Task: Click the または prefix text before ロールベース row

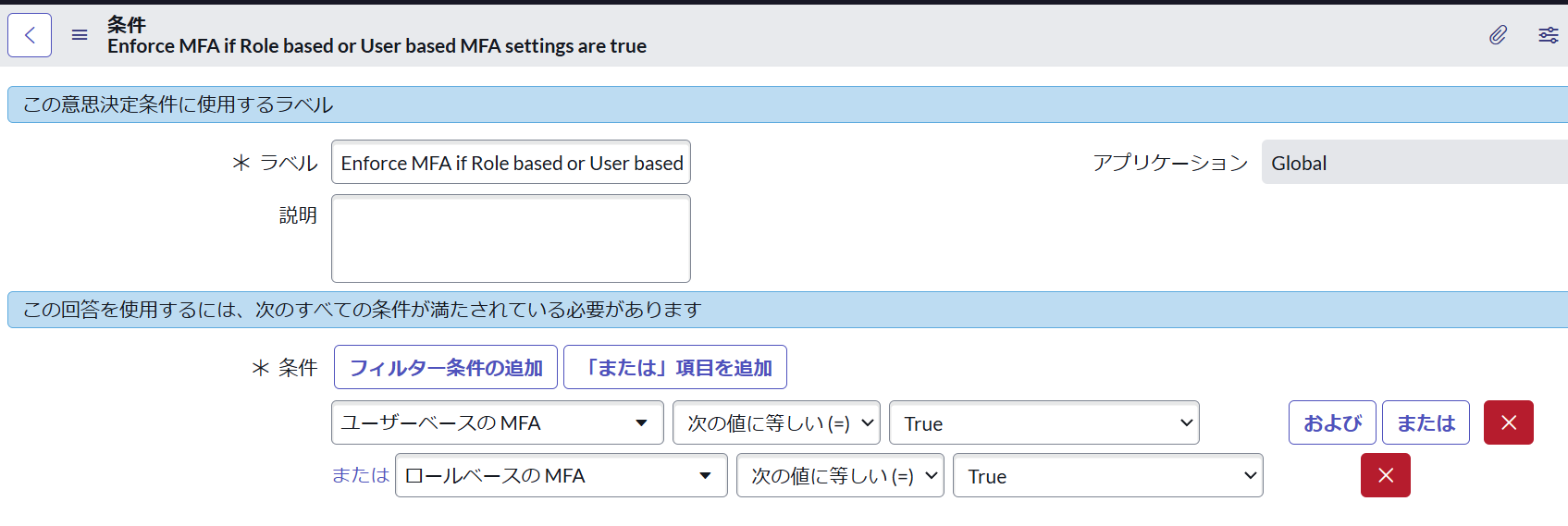Action: (x=361, y=475)
